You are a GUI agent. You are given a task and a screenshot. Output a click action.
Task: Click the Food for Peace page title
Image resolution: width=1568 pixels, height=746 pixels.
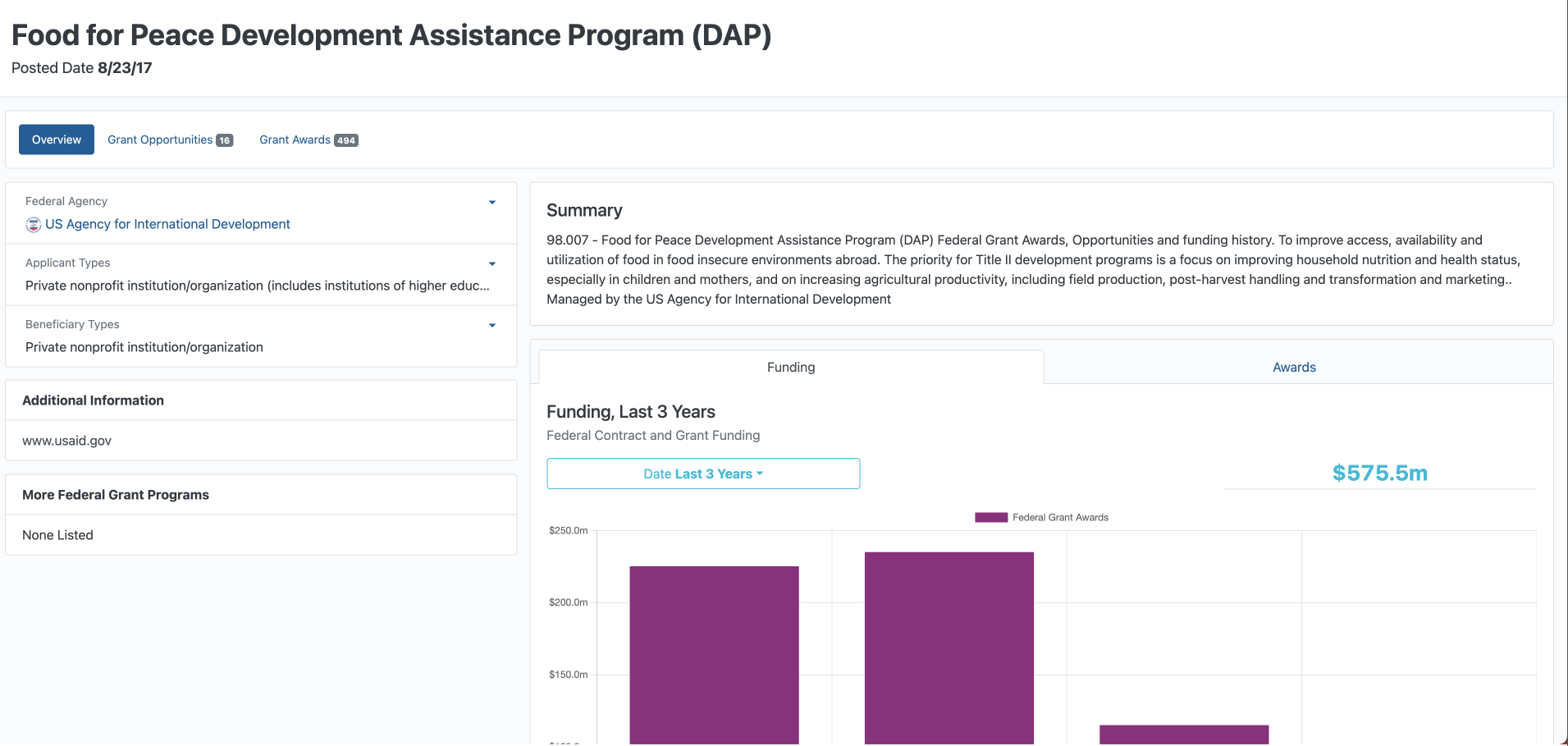point(391,35)
